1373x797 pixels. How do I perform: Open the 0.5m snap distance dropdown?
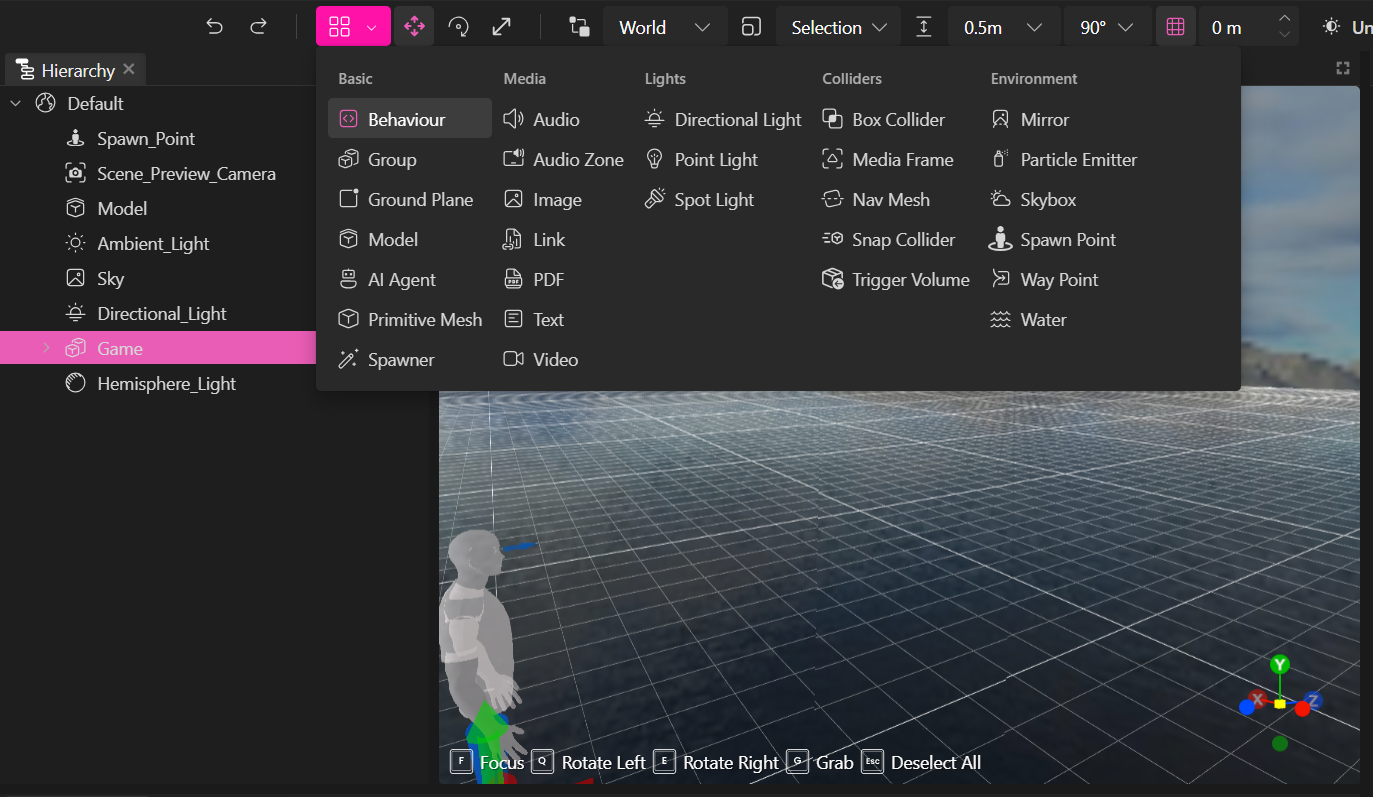[1003, 27]
